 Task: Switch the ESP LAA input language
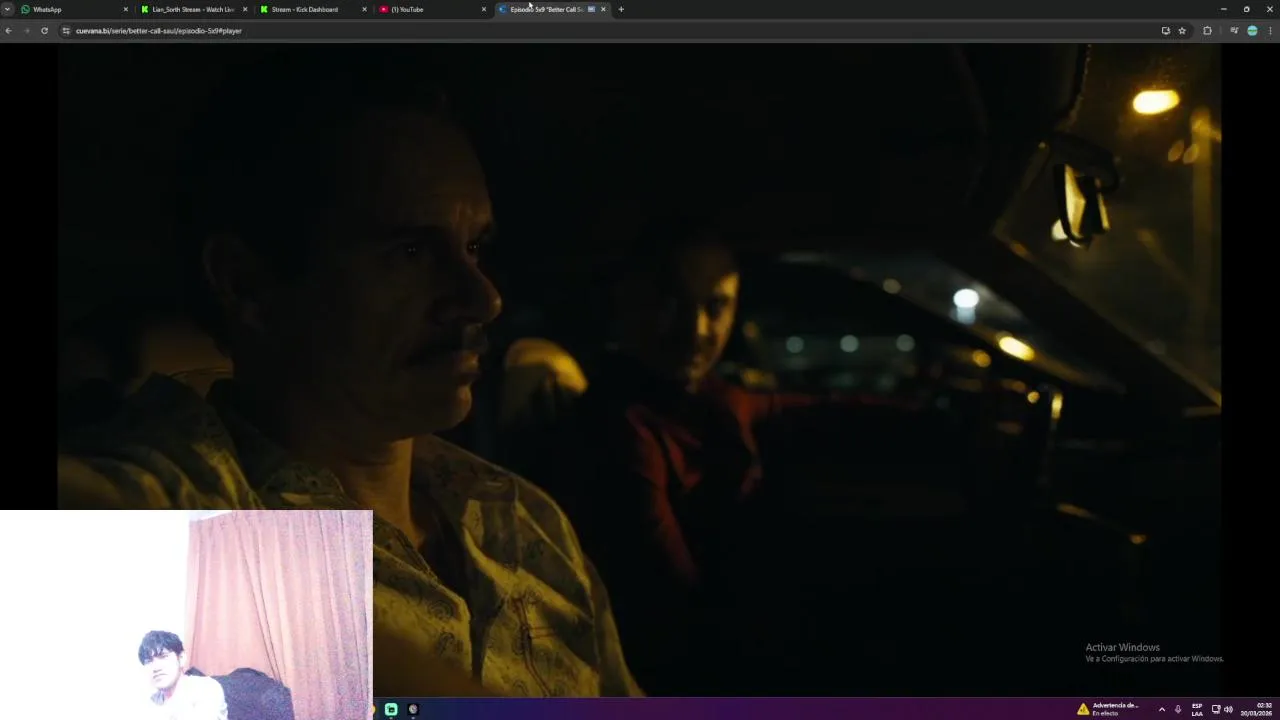pos(1197,709)
